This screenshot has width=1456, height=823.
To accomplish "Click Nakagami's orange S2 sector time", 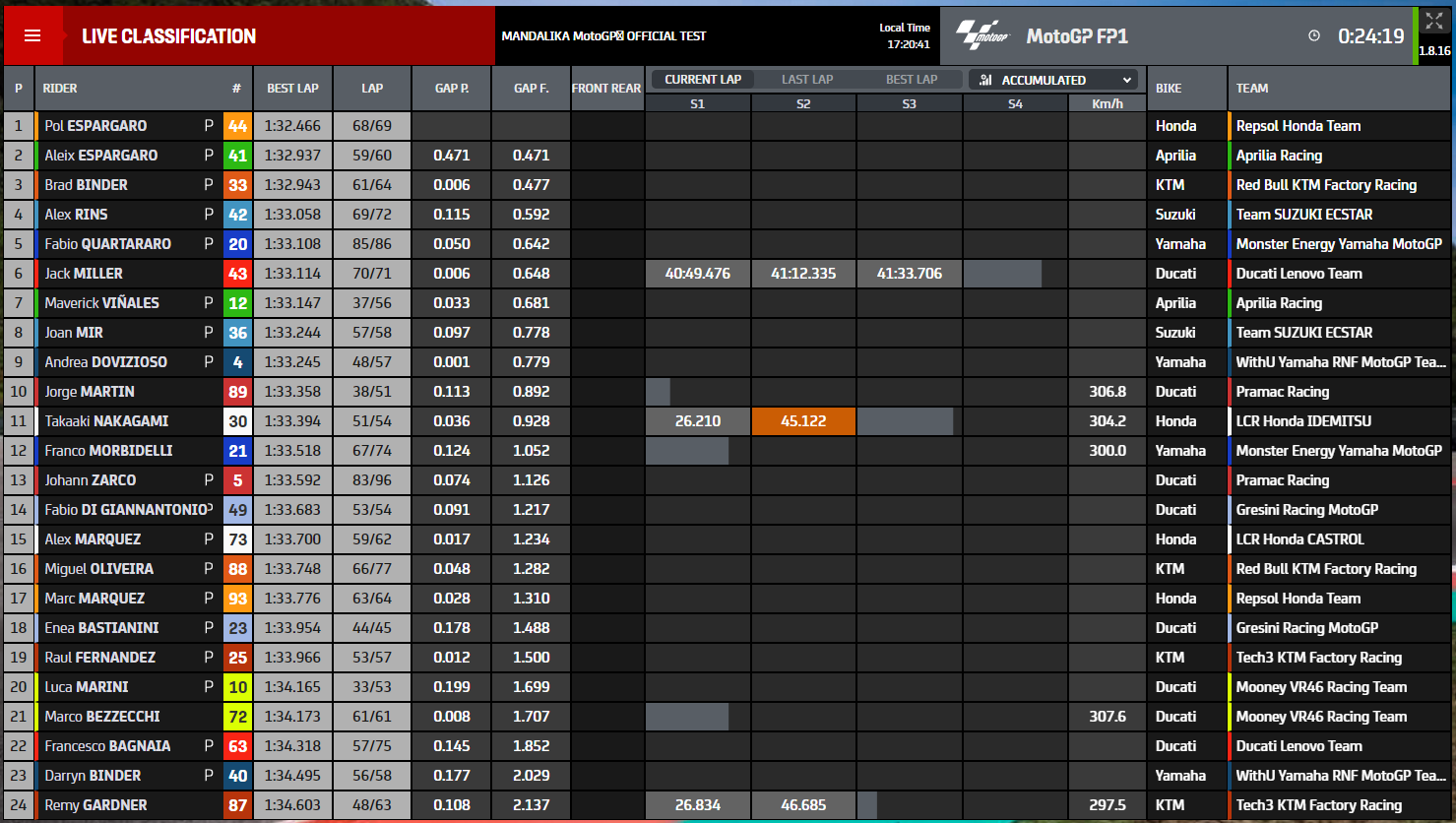I will point(803,421).
